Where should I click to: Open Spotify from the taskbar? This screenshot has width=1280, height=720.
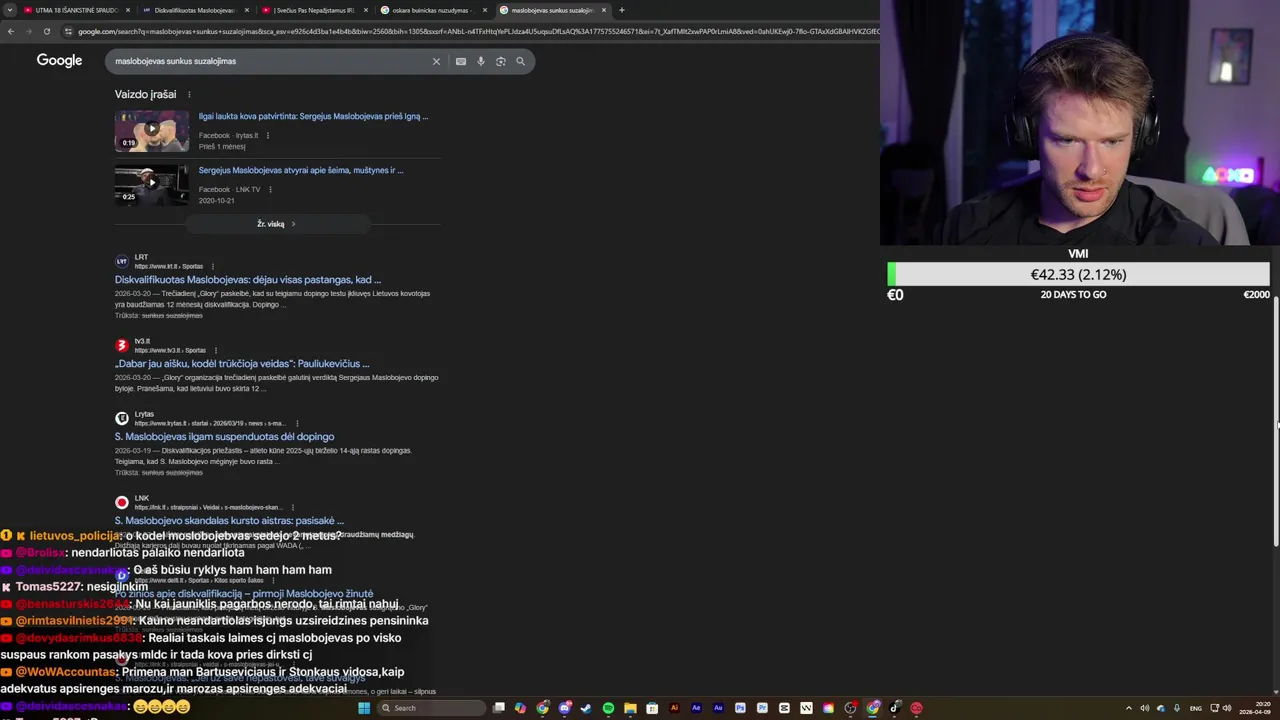pos(608,708)
